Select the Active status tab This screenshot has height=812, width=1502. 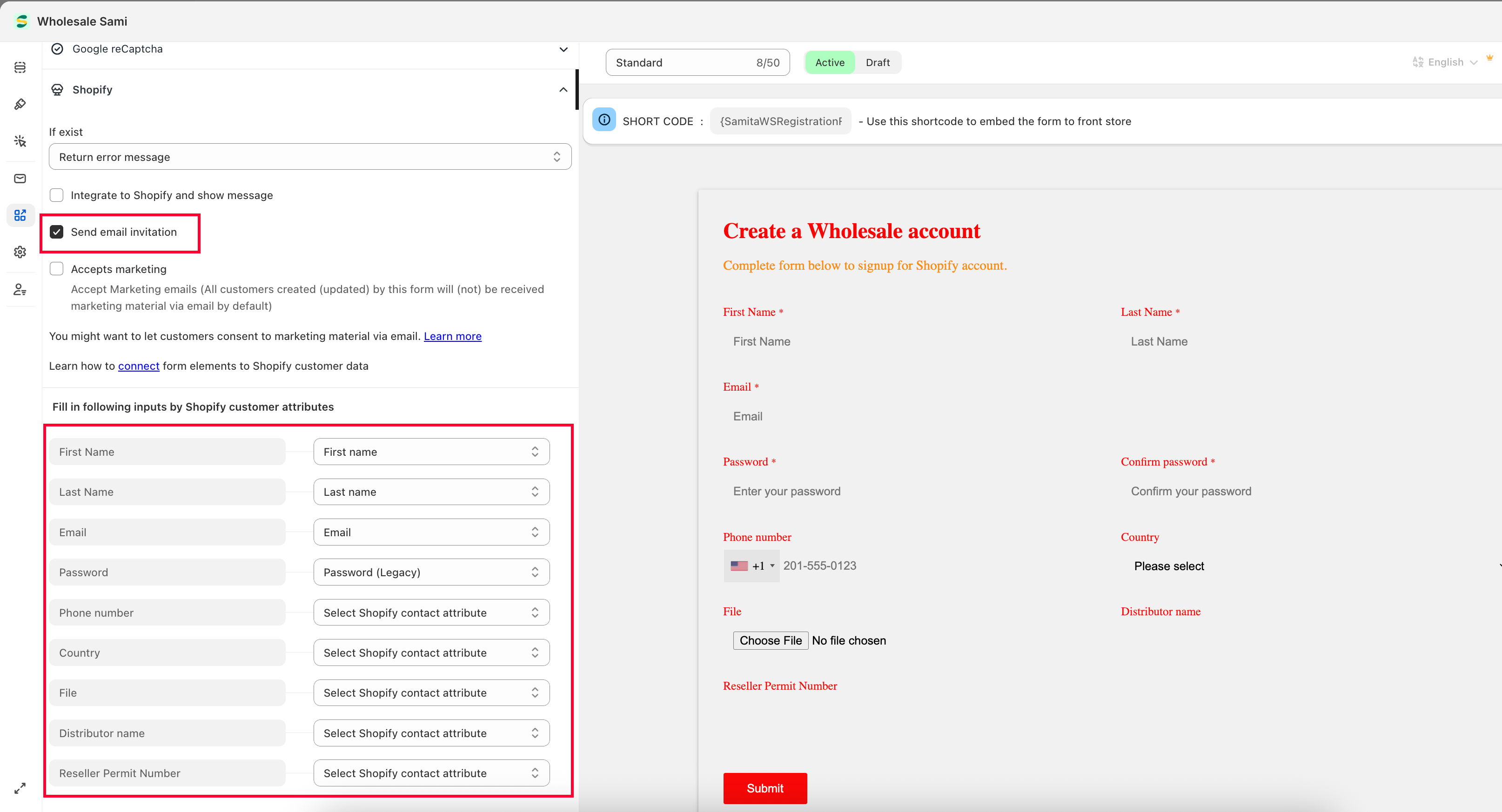[x=829, y=62]
